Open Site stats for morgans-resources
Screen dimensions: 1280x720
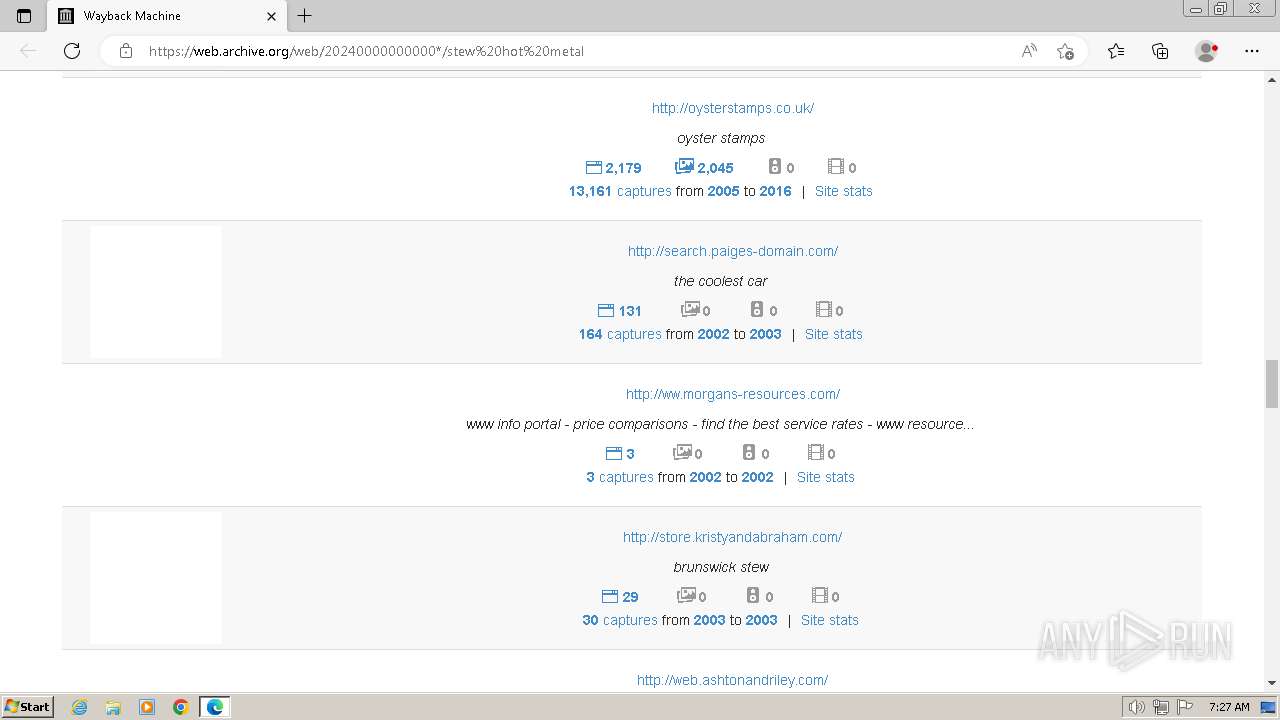point(825,477)
